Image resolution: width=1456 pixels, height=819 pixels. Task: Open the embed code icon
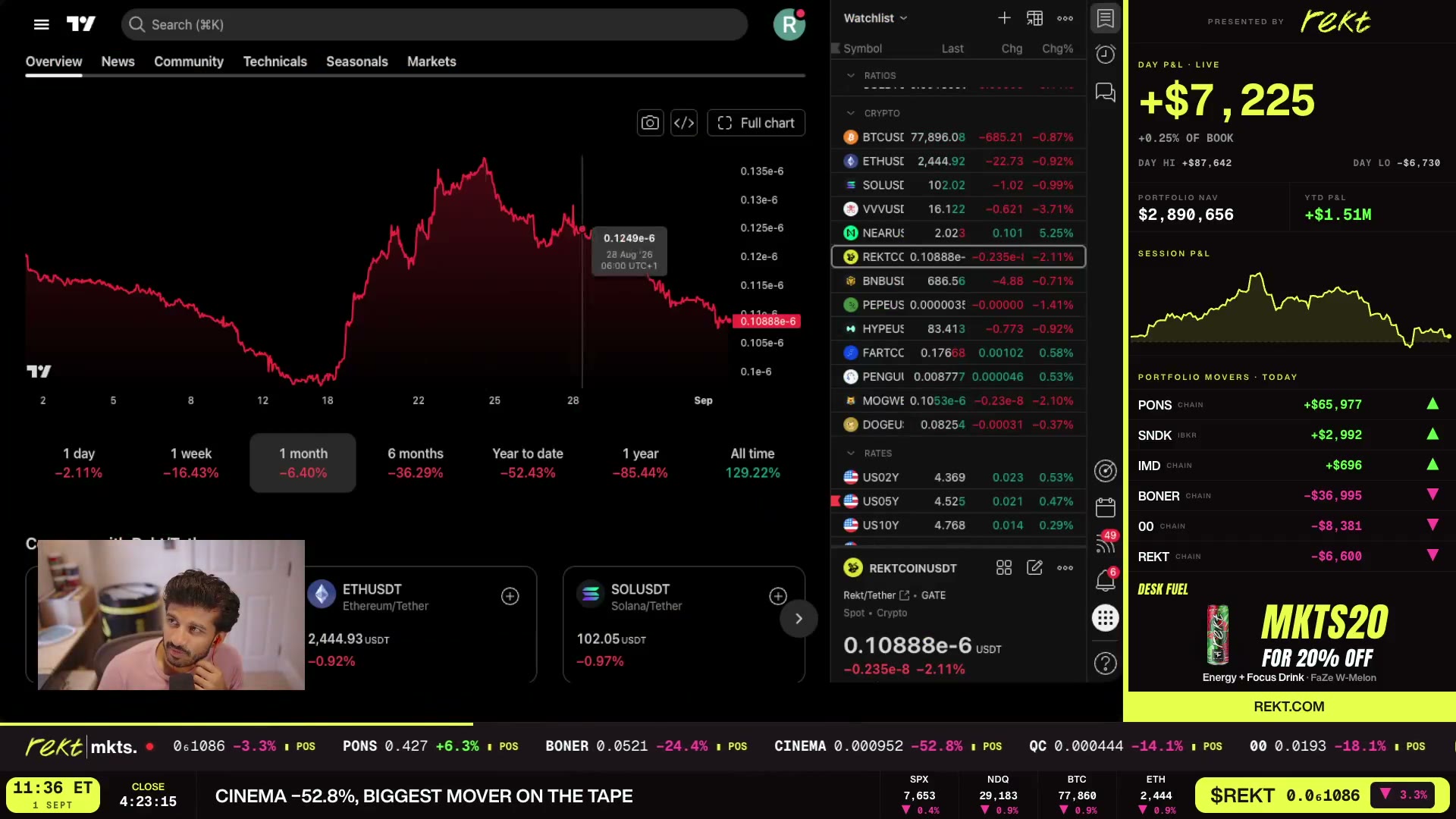[x=684, y=123]
